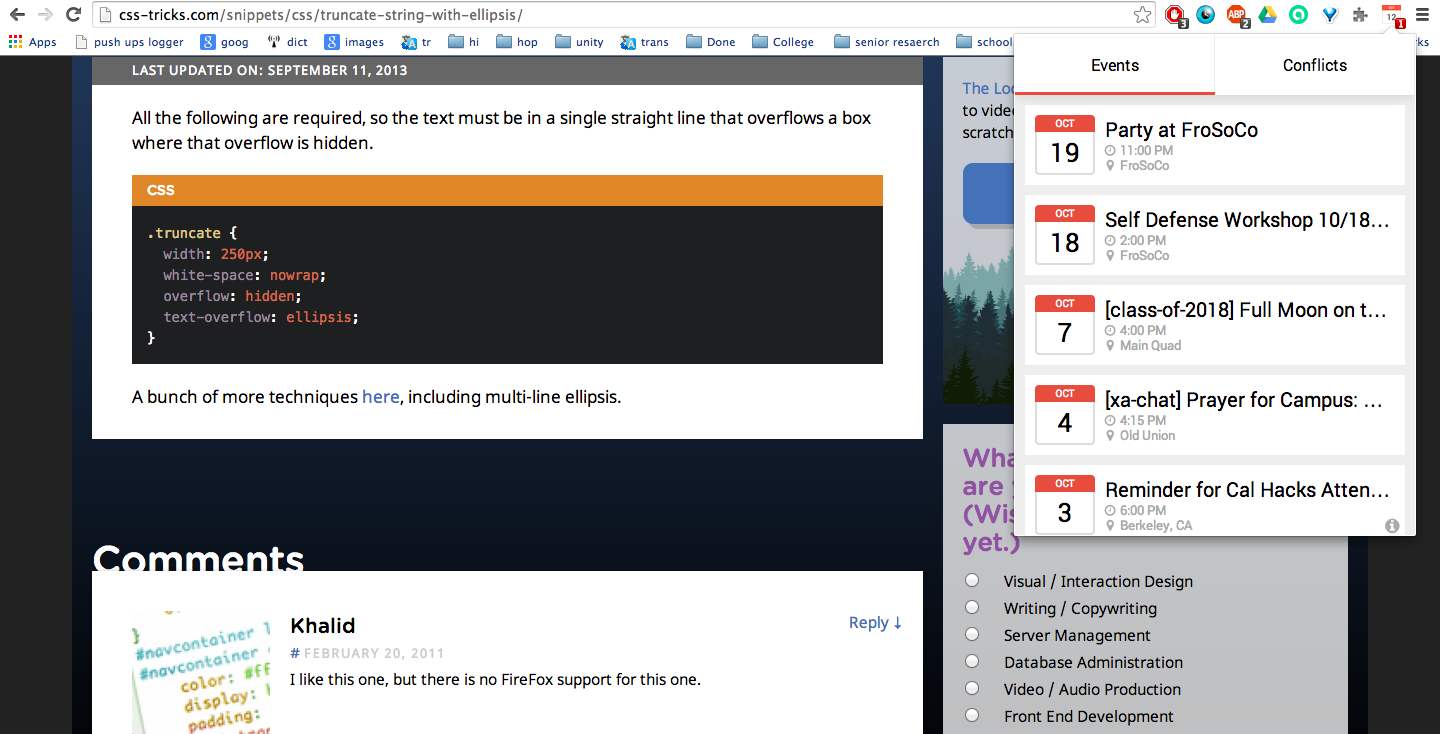
Task: Open the 'push ups logger' bookmark
Action: coord(129,42)
